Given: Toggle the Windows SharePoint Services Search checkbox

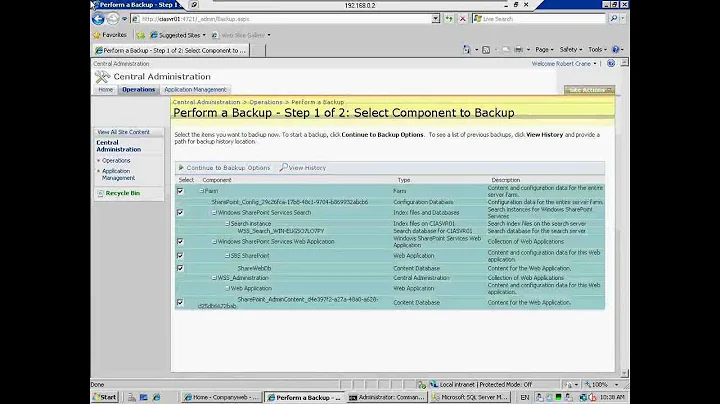Looking at the screenshot, I should 180,213.
